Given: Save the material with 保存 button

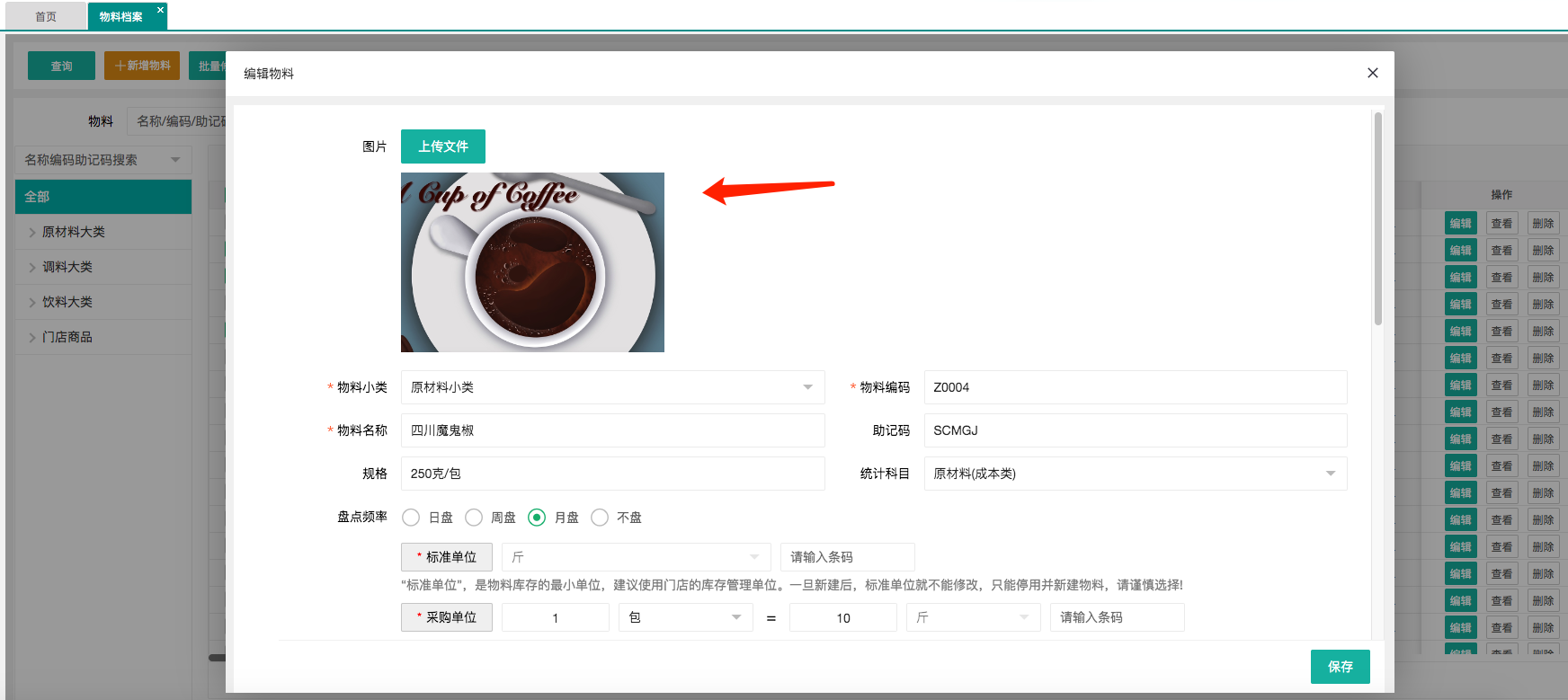Looking at the screenshot, I should click(1340, 667).
